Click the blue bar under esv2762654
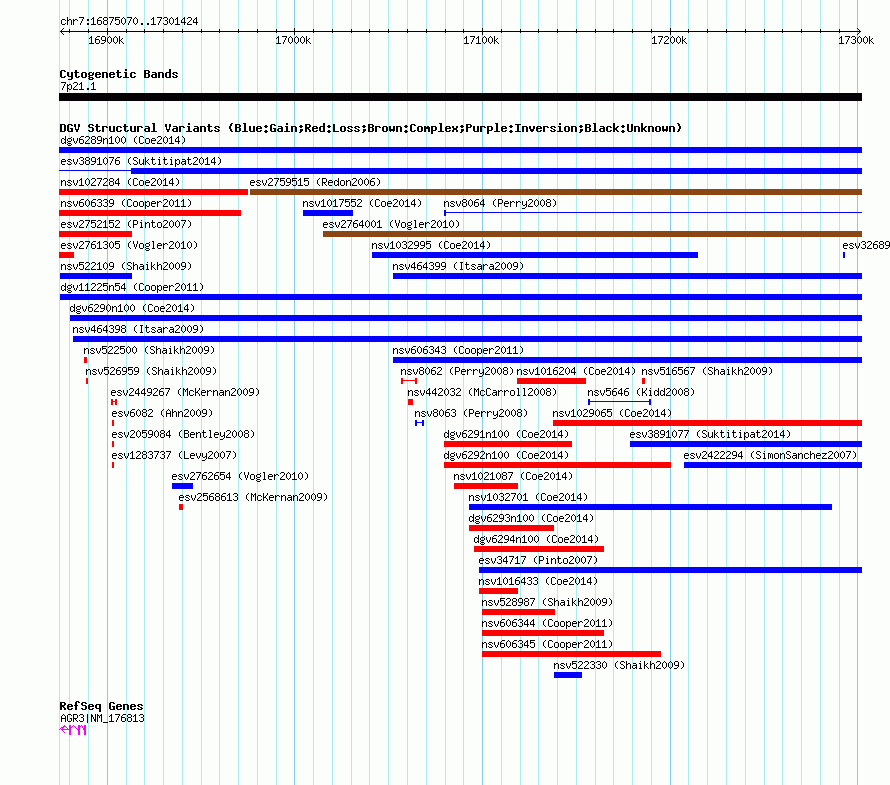Image resolution: width=890 pixels, height=785 pixels. [x=182, y=486]
